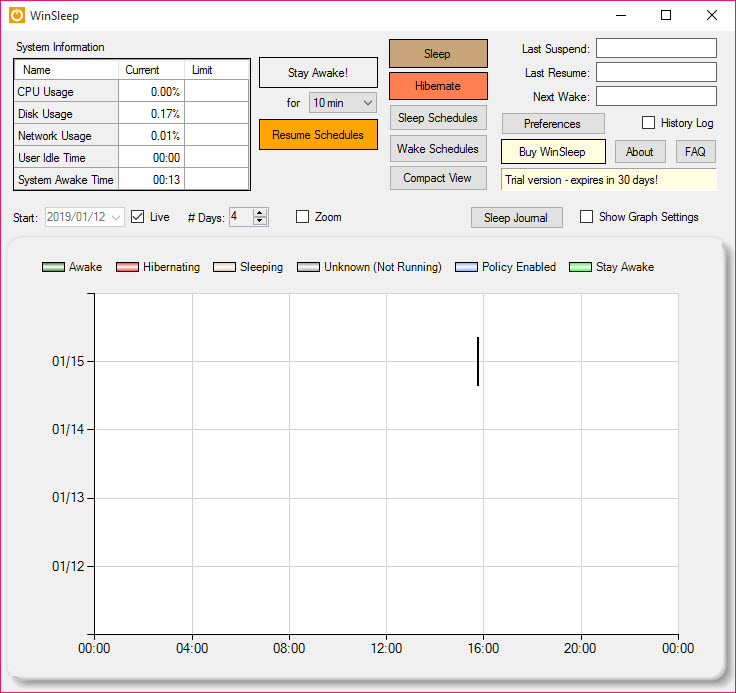Open the About dialog
The width and height of the screenshot is (736, 693).
(640, 152)
